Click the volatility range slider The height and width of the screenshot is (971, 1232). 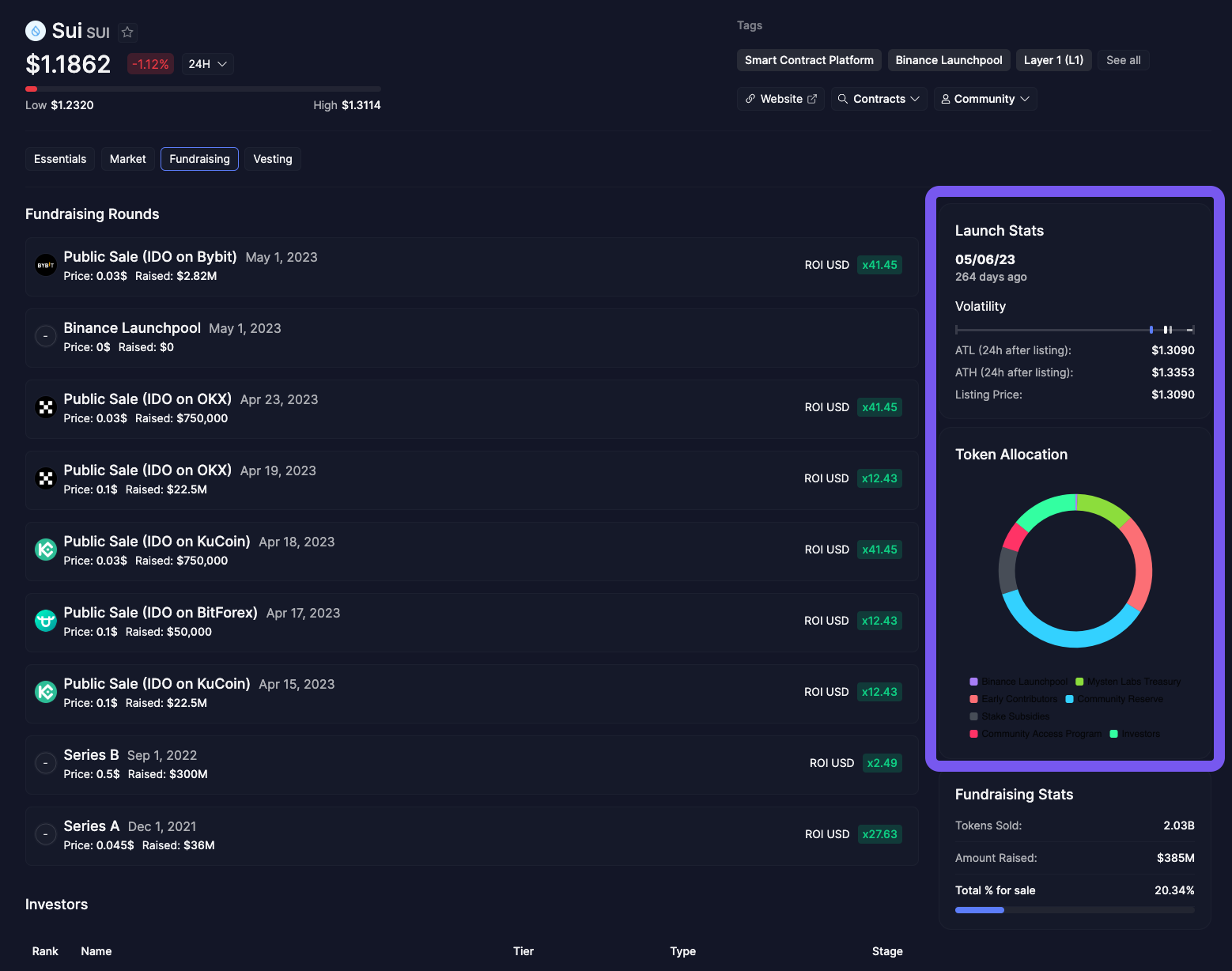1075,329
